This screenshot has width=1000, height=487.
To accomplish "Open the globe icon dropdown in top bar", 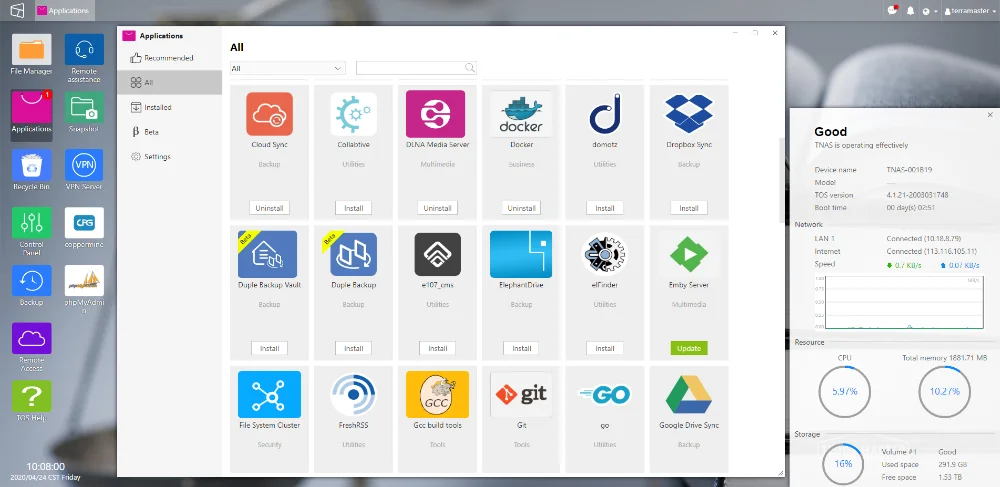I will 929,11.
